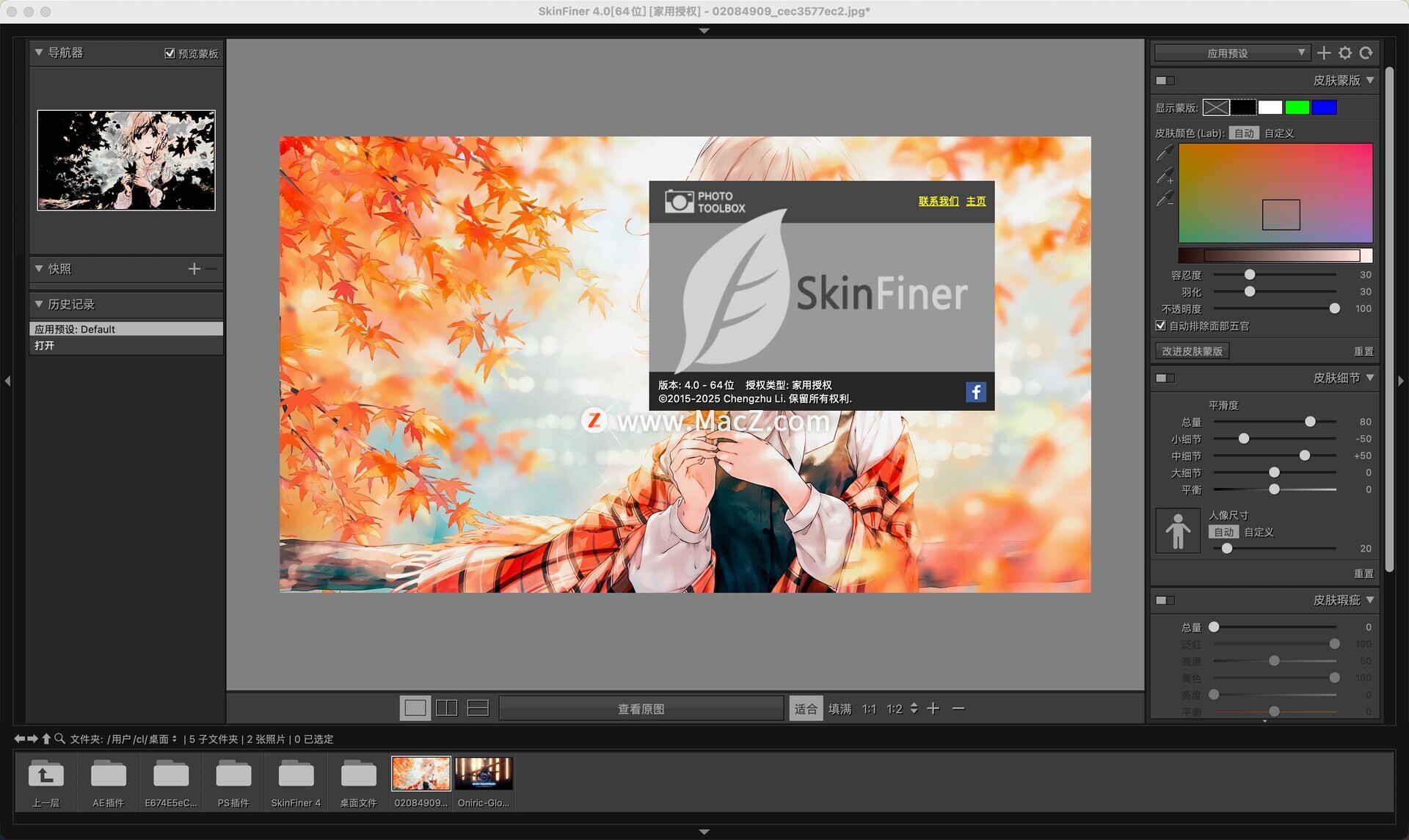Collapse the 皮肤细节 section arrow
The height and width of the screenshot is (840, 1409).
(x=1370, y=379)
